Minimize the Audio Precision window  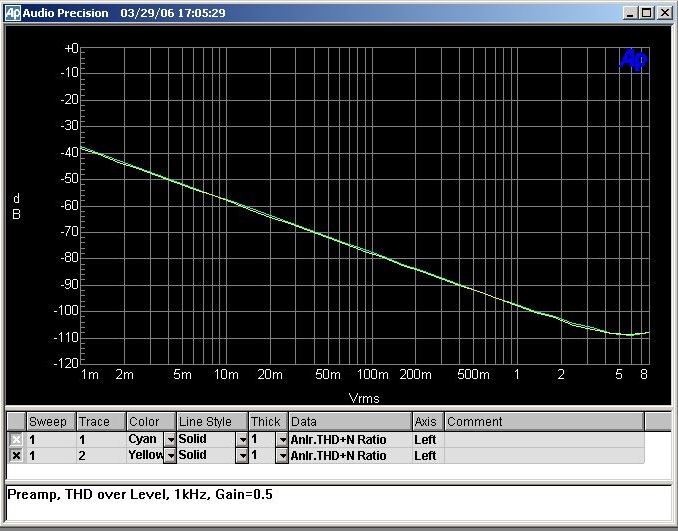point(629,13)
